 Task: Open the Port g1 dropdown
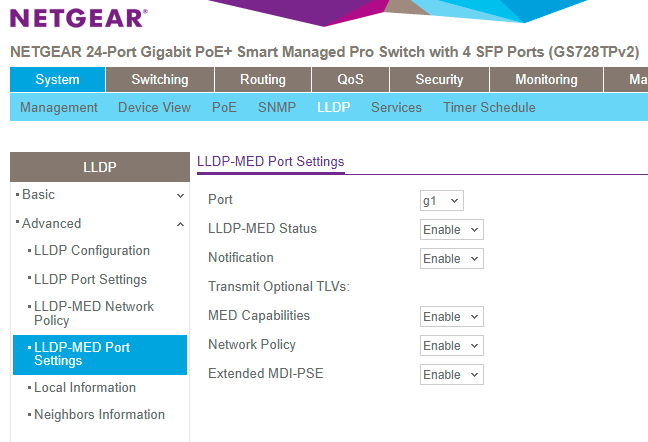coord(442,201)
